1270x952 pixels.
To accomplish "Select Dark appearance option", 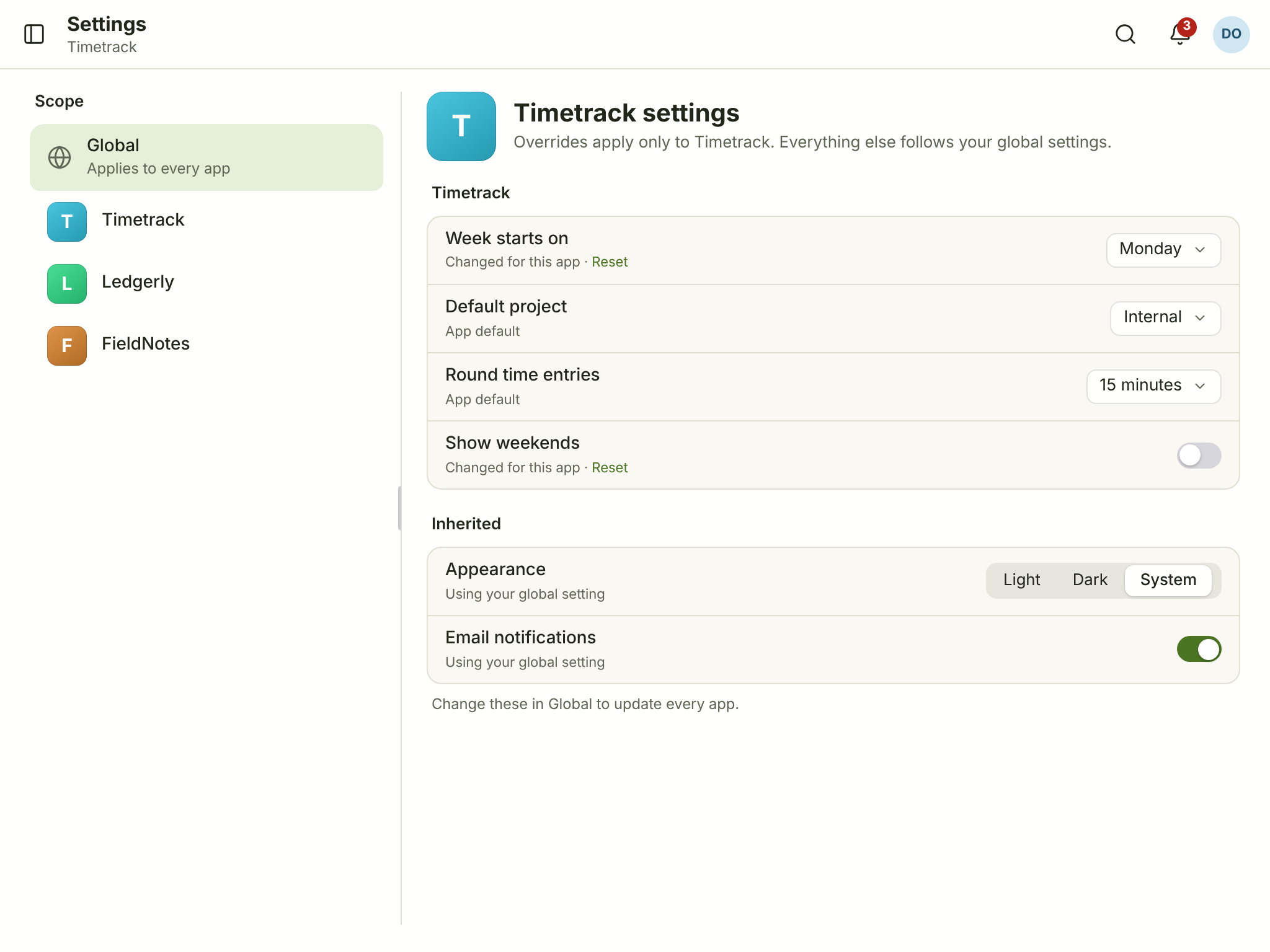I will click(x=1090, y=580).
